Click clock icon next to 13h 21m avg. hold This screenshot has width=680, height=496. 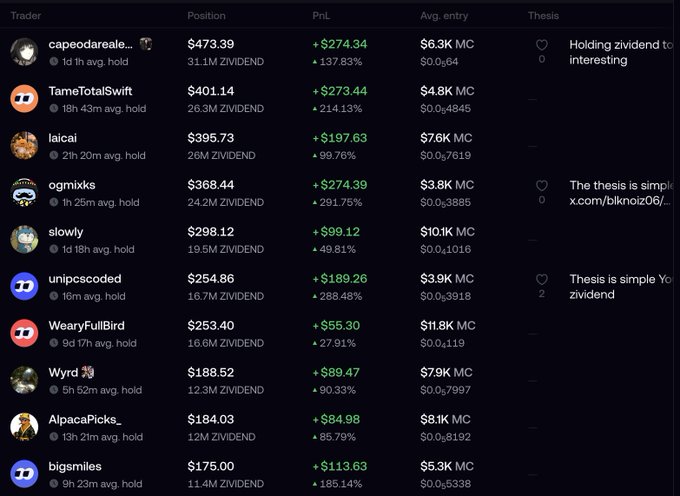[53, 437]
